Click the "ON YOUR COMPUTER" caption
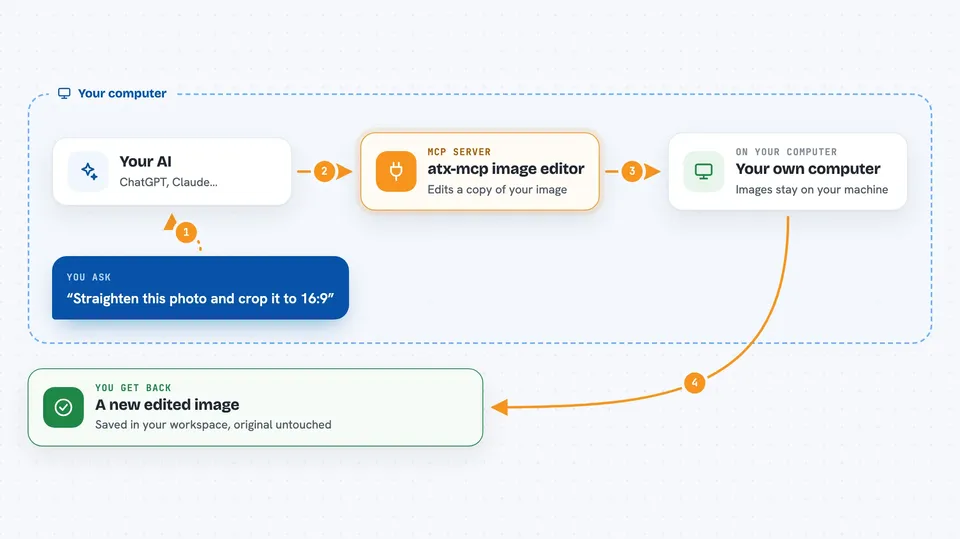 coord(786,152)
